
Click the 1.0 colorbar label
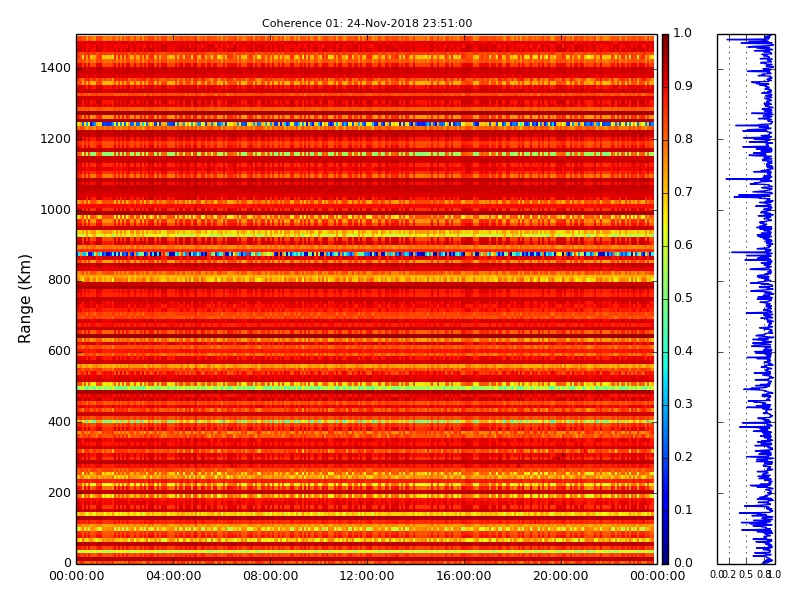pyautogui.click(x=683, y=33)
